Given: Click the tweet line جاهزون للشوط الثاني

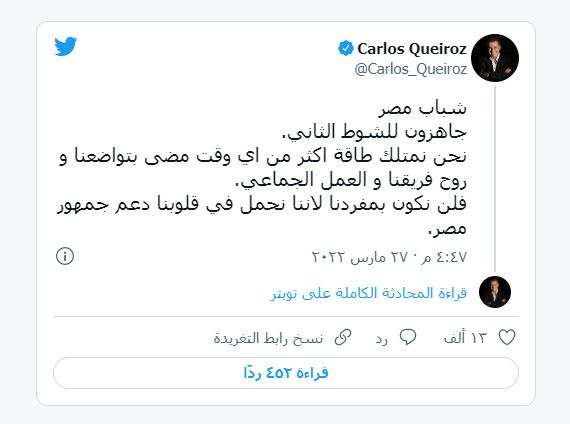Looking at the screenshot, I should (x=374, y=131).
